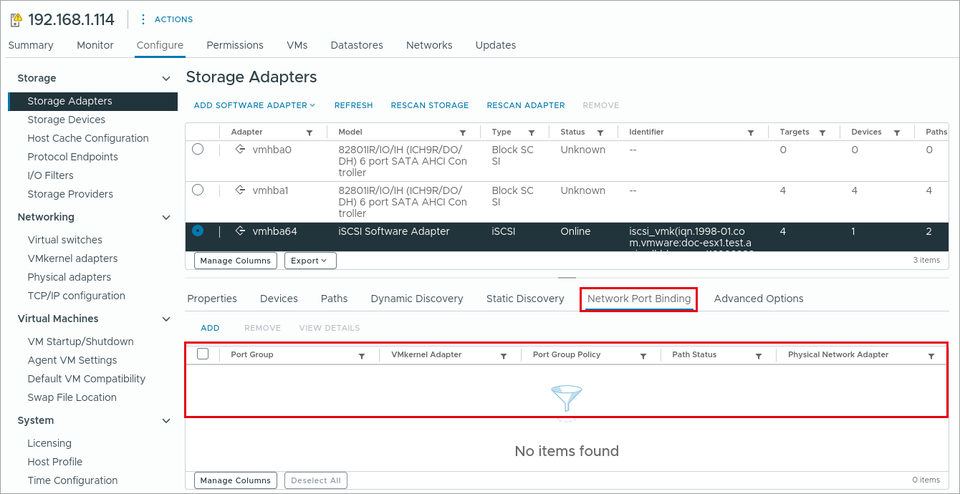Select the vmhba1 radio button
The image size is (960, 494).
click(x=198, y=190)
